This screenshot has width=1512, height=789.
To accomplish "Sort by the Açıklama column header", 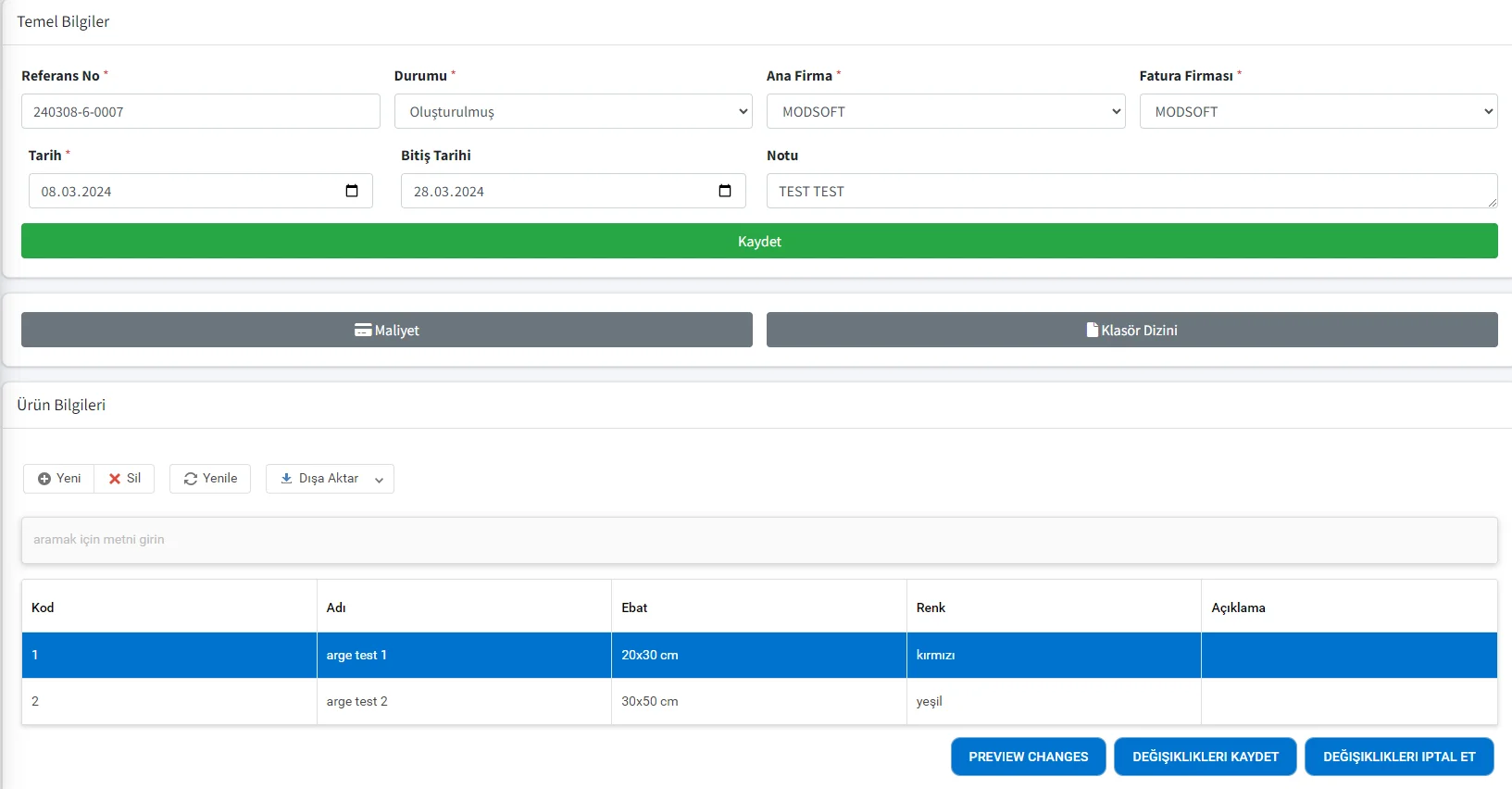I will (x=1349, y=607).
